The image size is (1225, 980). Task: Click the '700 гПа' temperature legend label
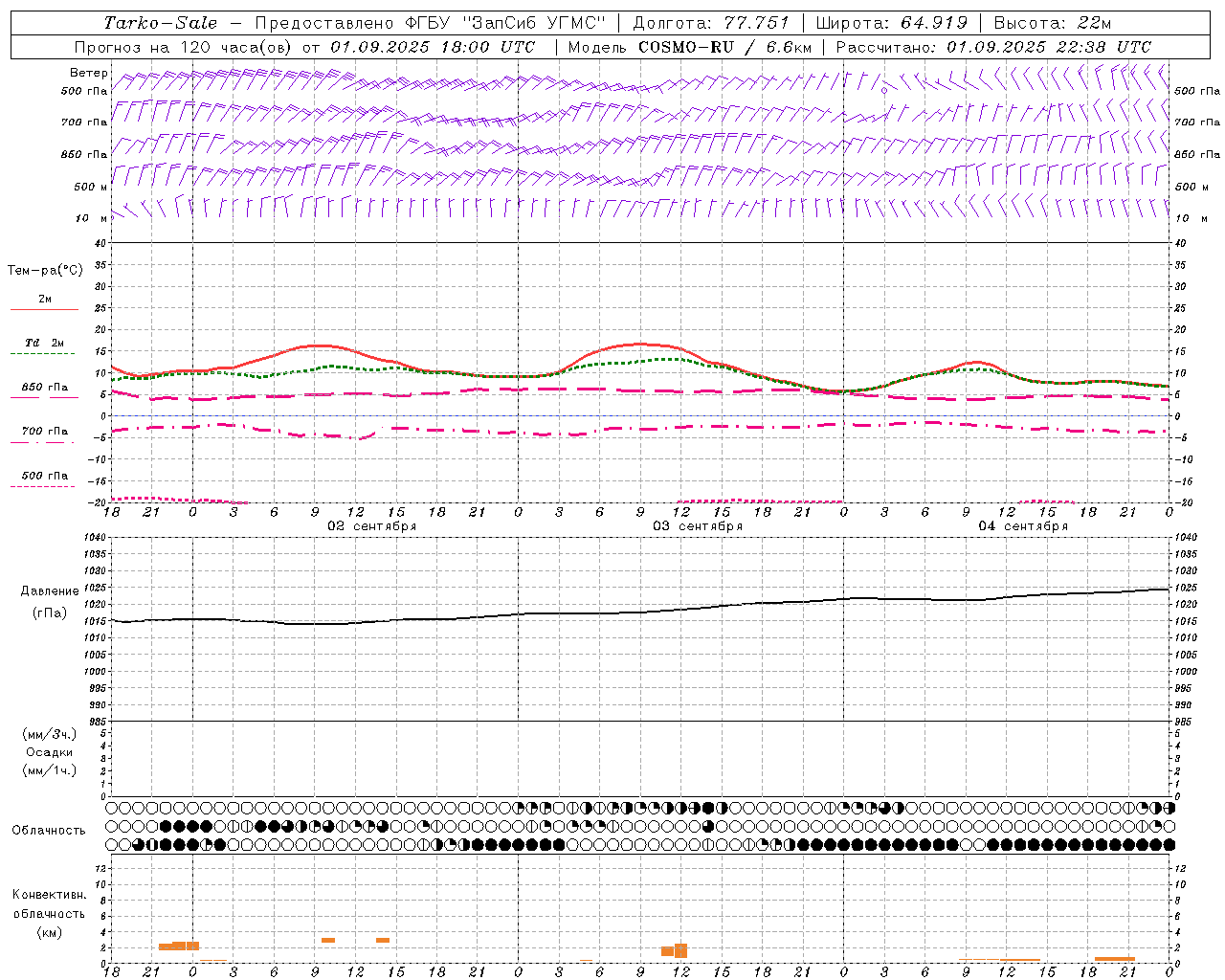(45, 432)
